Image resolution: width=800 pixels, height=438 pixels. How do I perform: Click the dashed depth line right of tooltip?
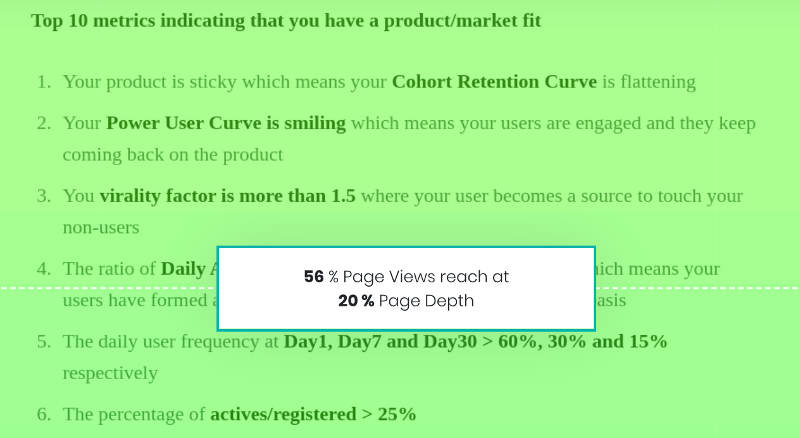698,288
